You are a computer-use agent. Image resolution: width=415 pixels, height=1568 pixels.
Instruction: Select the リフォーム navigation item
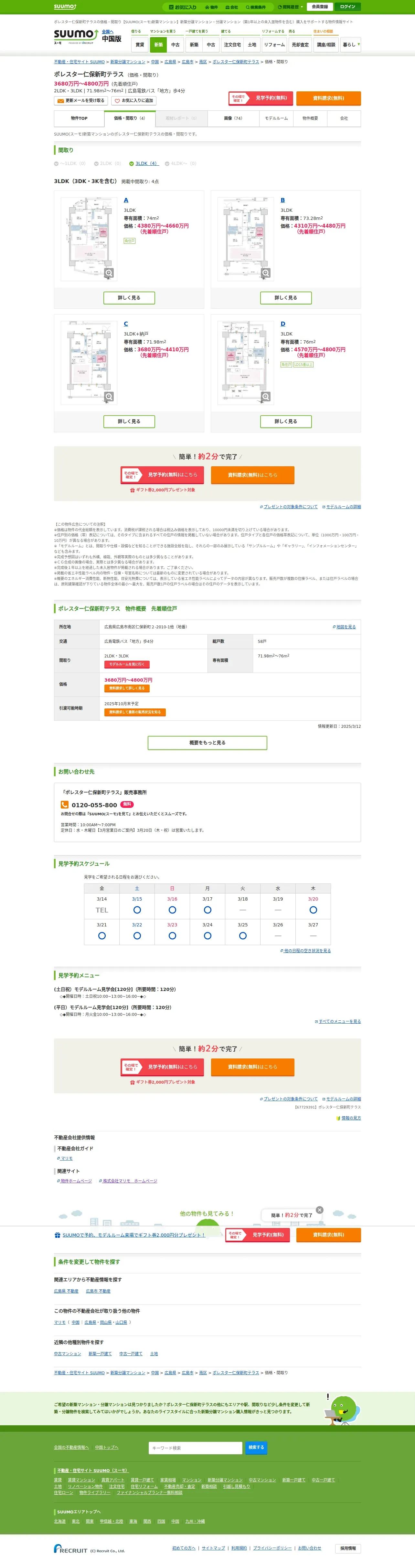(274, 45)
